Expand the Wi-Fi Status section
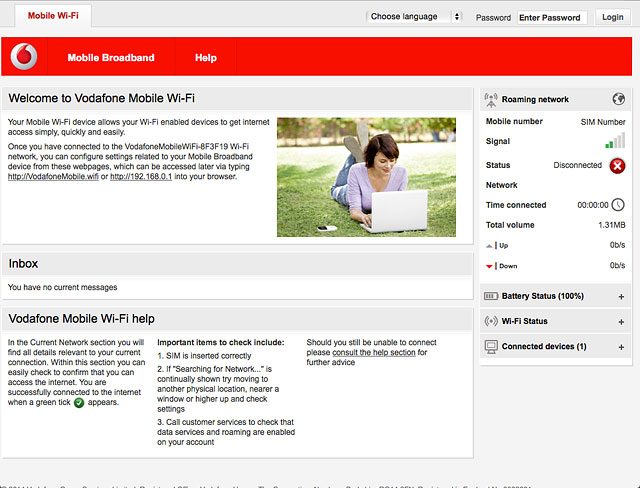Viewport: 640px width, 488px height. click(621, 322)
